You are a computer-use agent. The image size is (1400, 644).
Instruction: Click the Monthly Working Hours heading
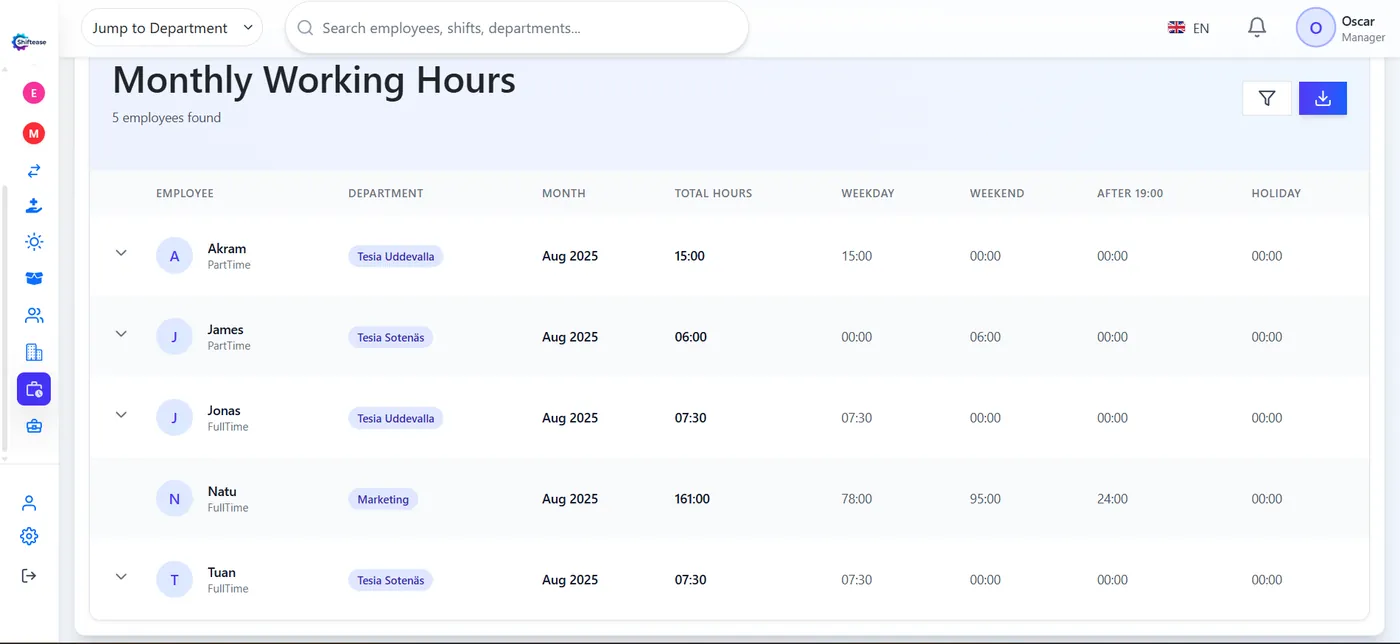coord(314,80)
